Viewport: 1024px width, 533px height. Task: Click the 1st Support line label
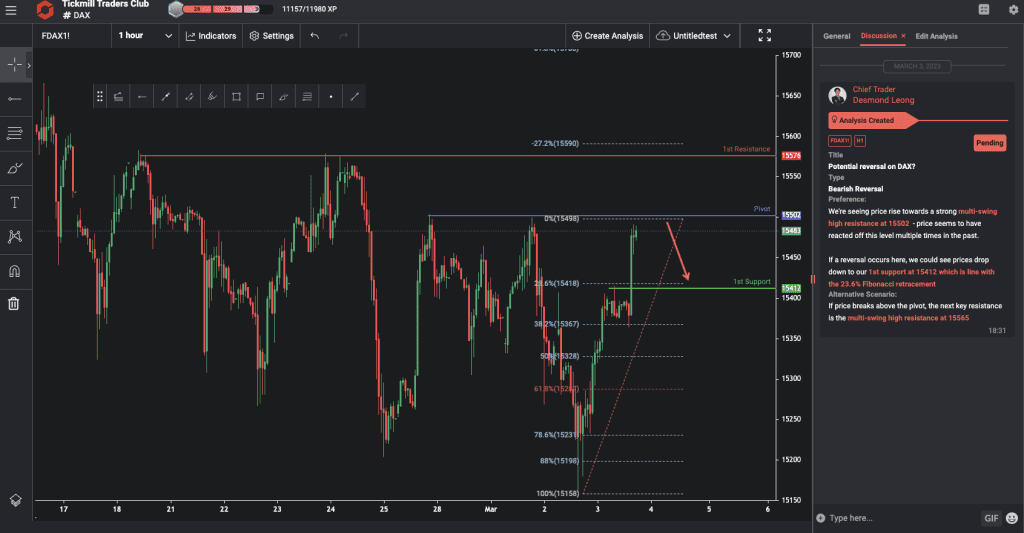[x=752, y=282]
